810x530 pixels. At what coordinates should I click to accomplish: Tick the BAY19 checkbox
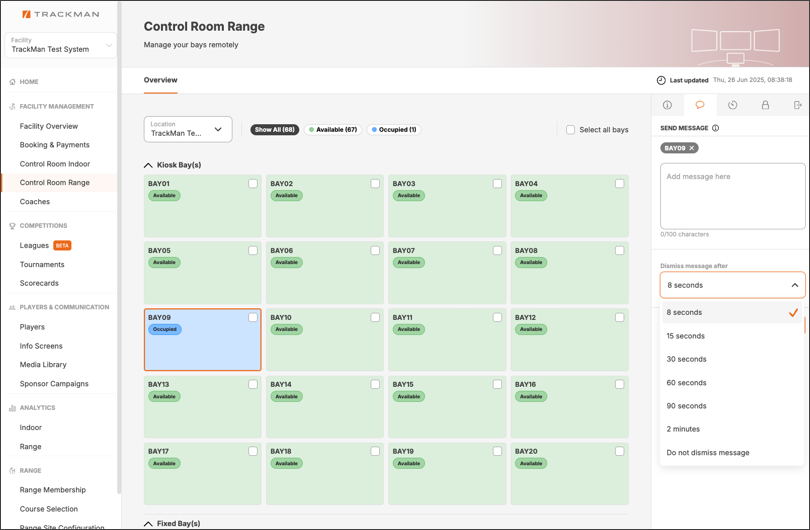(497, 451)
